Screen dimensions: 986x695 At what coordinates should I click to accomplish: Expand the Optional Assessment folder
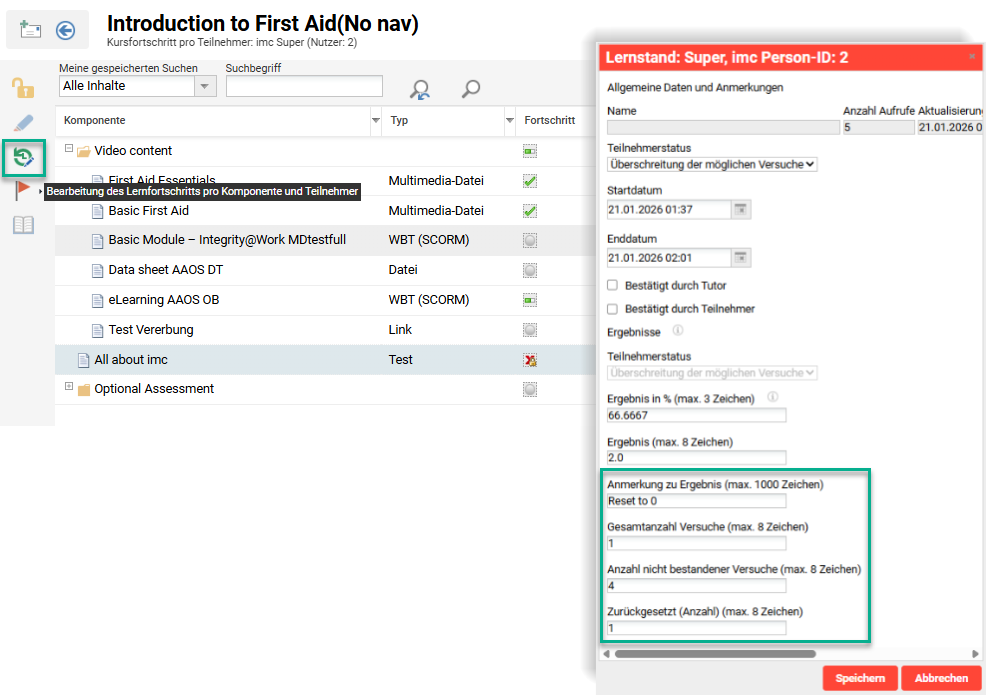tap(69, 387)
